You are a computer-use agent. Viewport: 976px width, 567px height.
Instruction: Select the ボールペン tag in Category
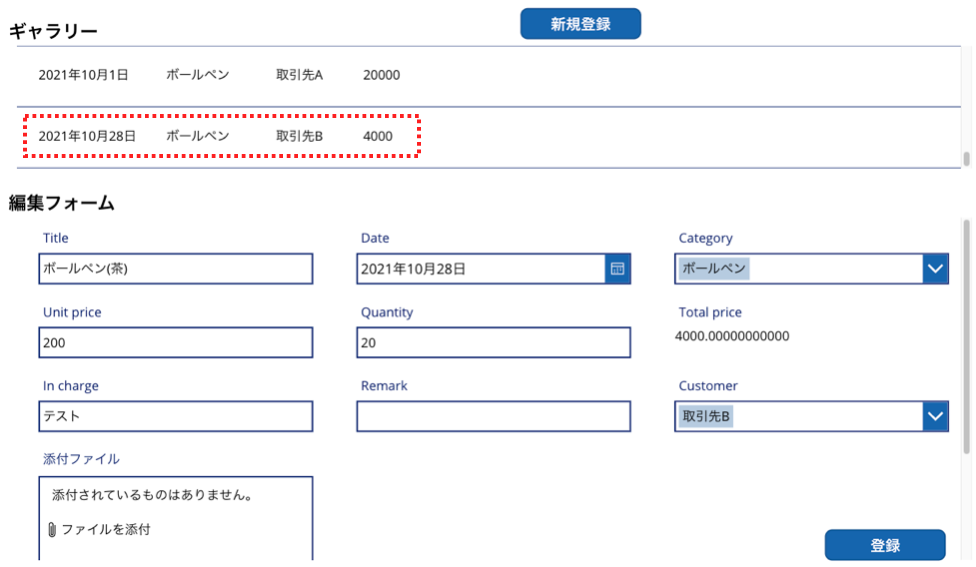pyautogui.click(x=714, y=269)
